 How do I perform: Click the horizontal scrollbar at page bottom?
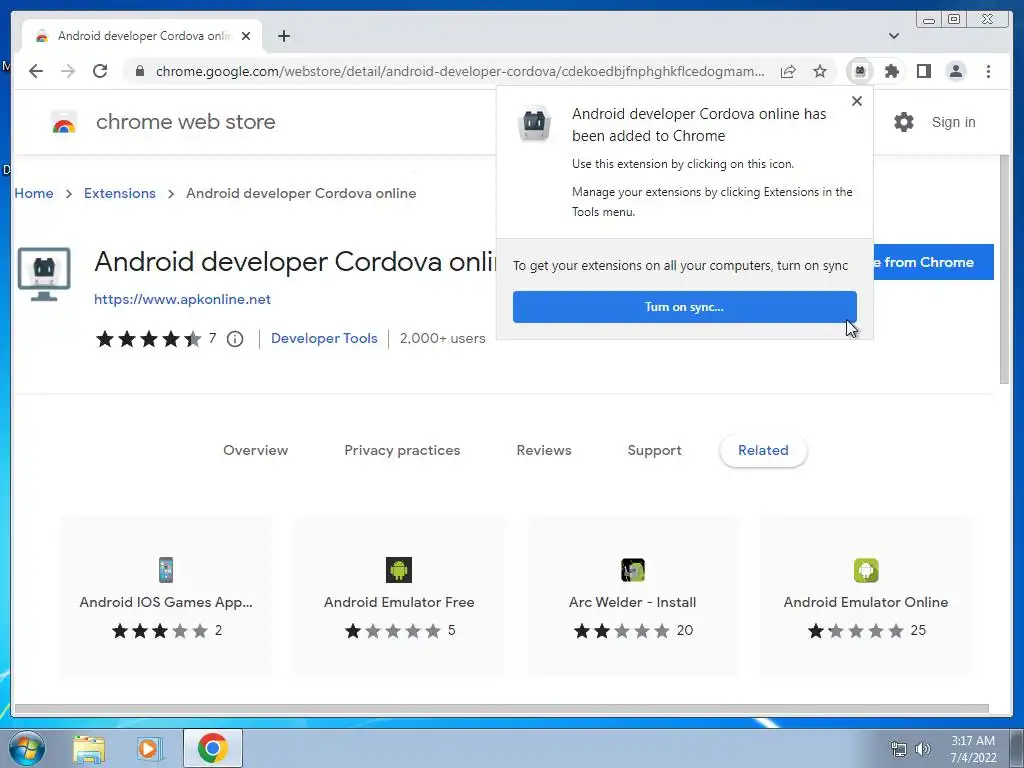[x=502, y=709]
